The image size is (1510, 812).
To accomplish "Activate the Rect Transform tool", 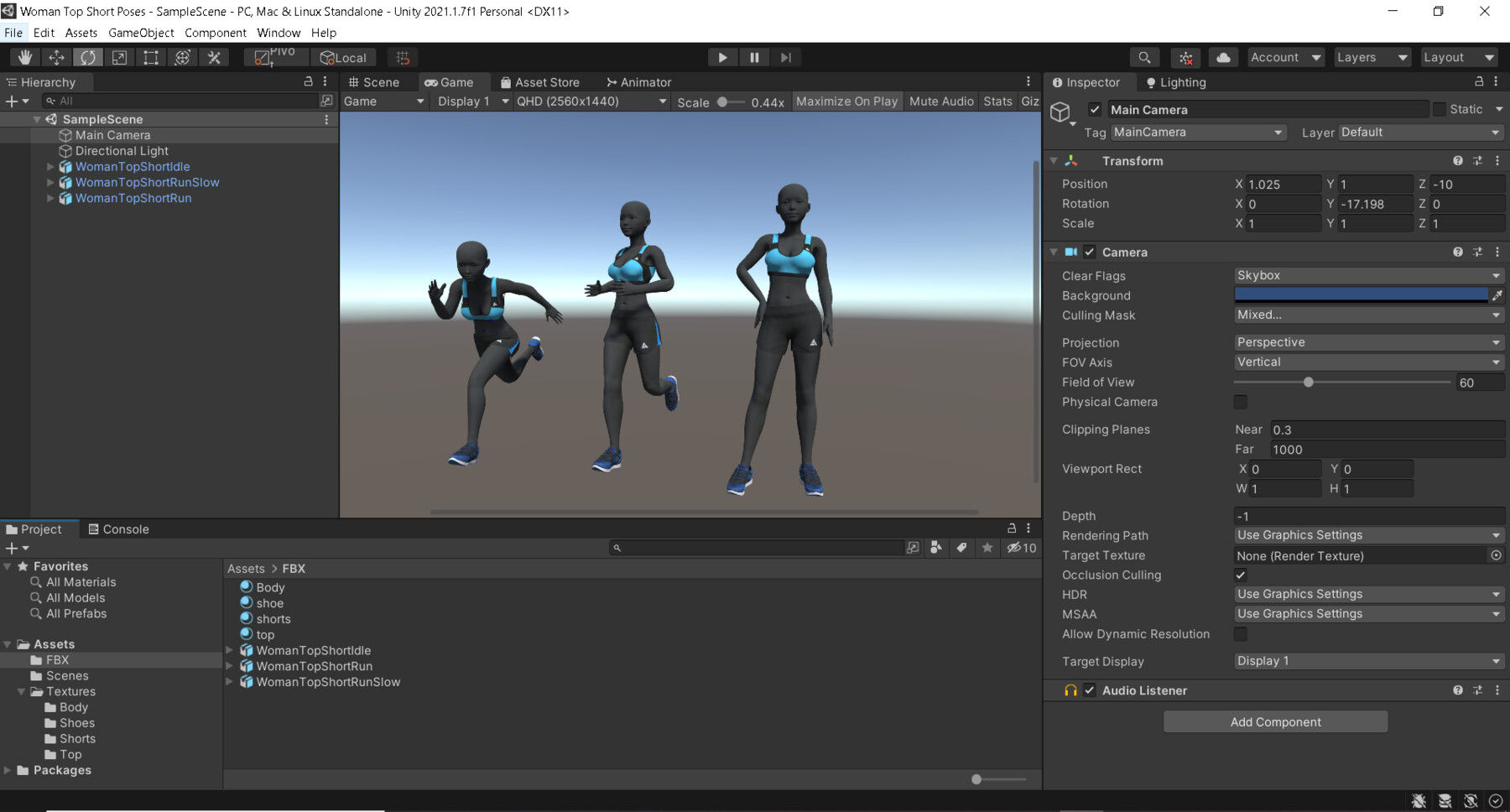I will (x=151, y=57).
